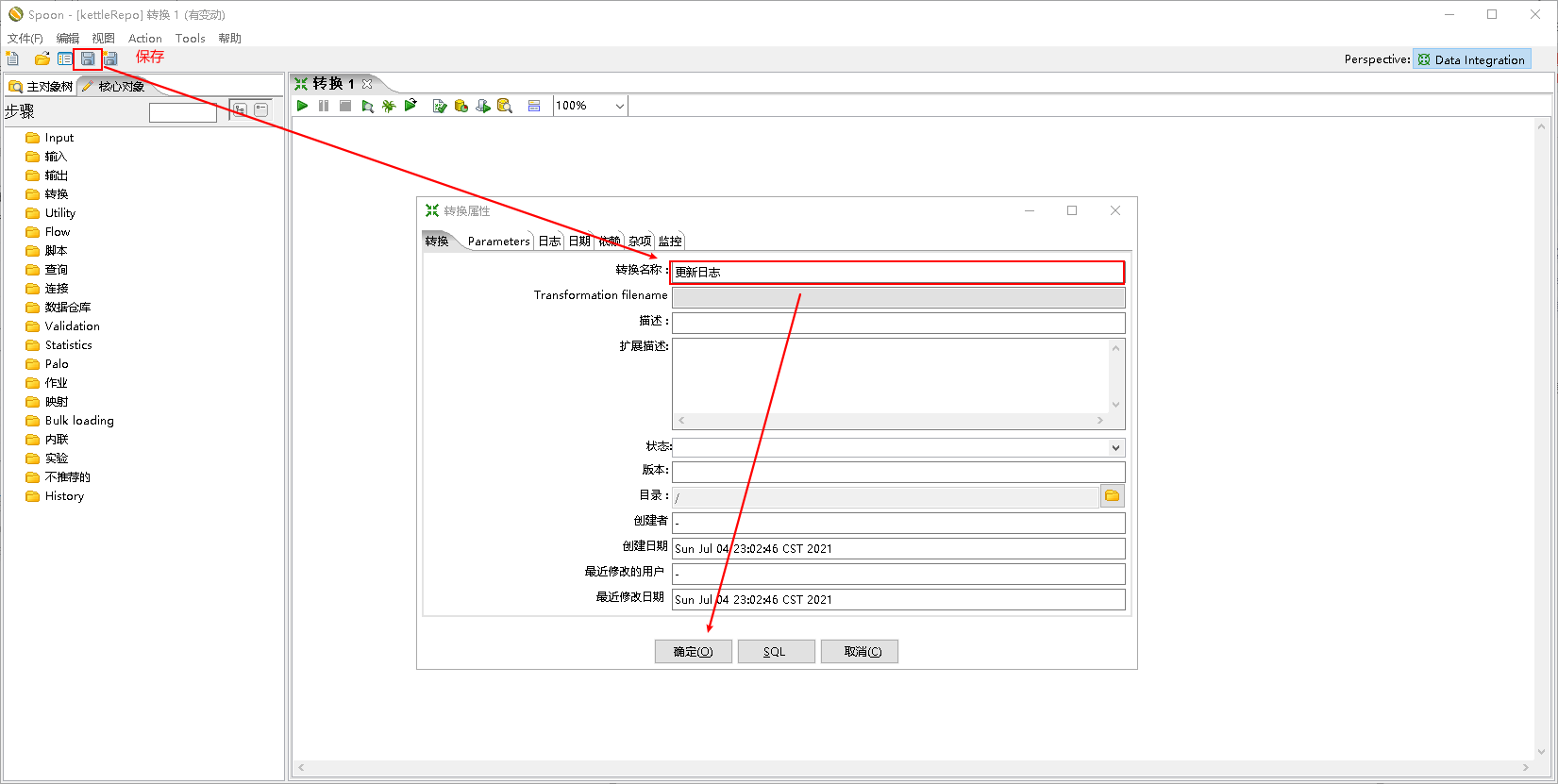Screen dimensions: 1558x784
Task: Open the 文件(F) menu
Action: [x=25, y=39]
